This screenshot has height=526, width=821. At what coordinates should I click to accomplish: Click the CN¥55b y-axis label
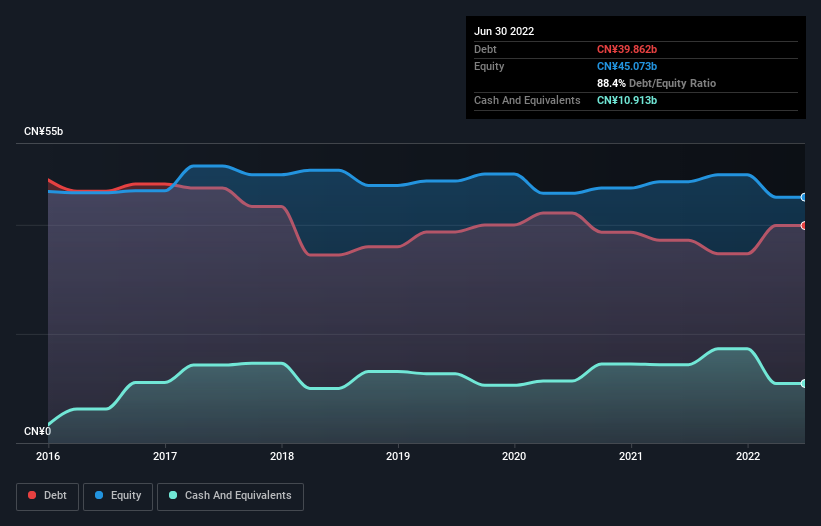[x=43, y=131]
